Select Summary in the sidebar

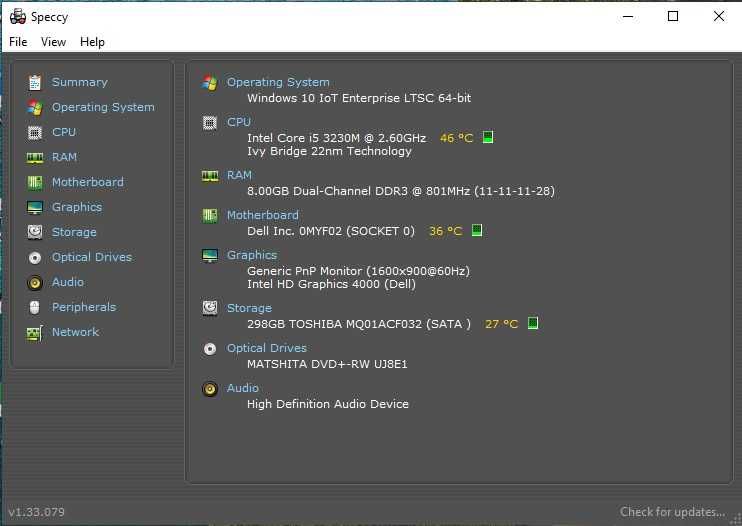point(80,82)
